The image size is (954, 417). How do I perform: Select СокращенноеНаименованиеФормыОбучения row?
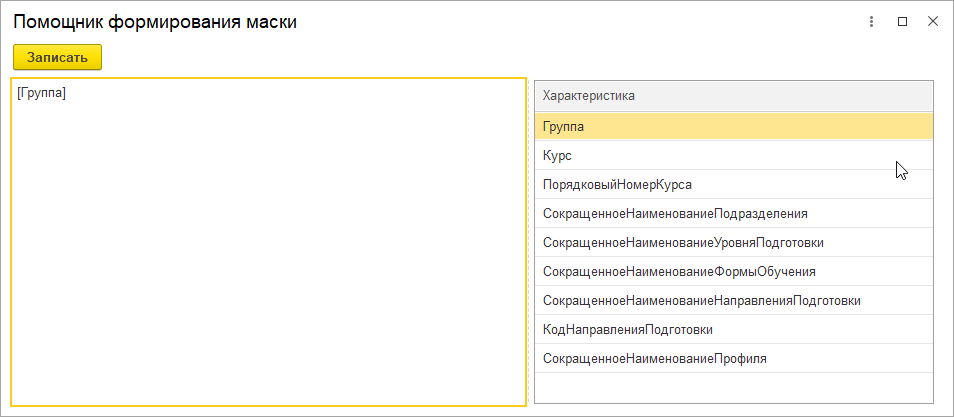[734, 272]
